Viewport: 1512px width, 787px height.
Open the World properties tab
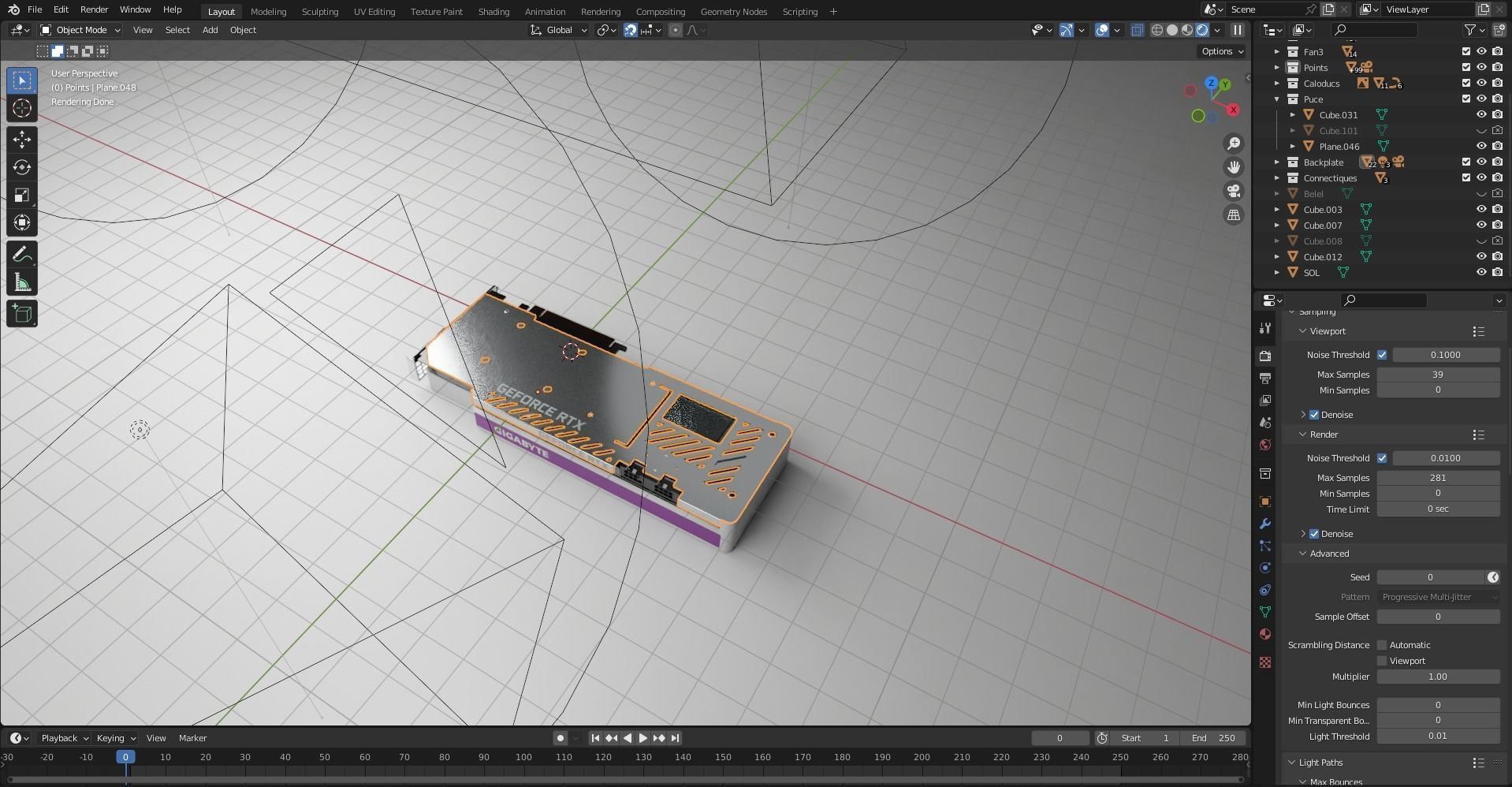[1265, 445]
